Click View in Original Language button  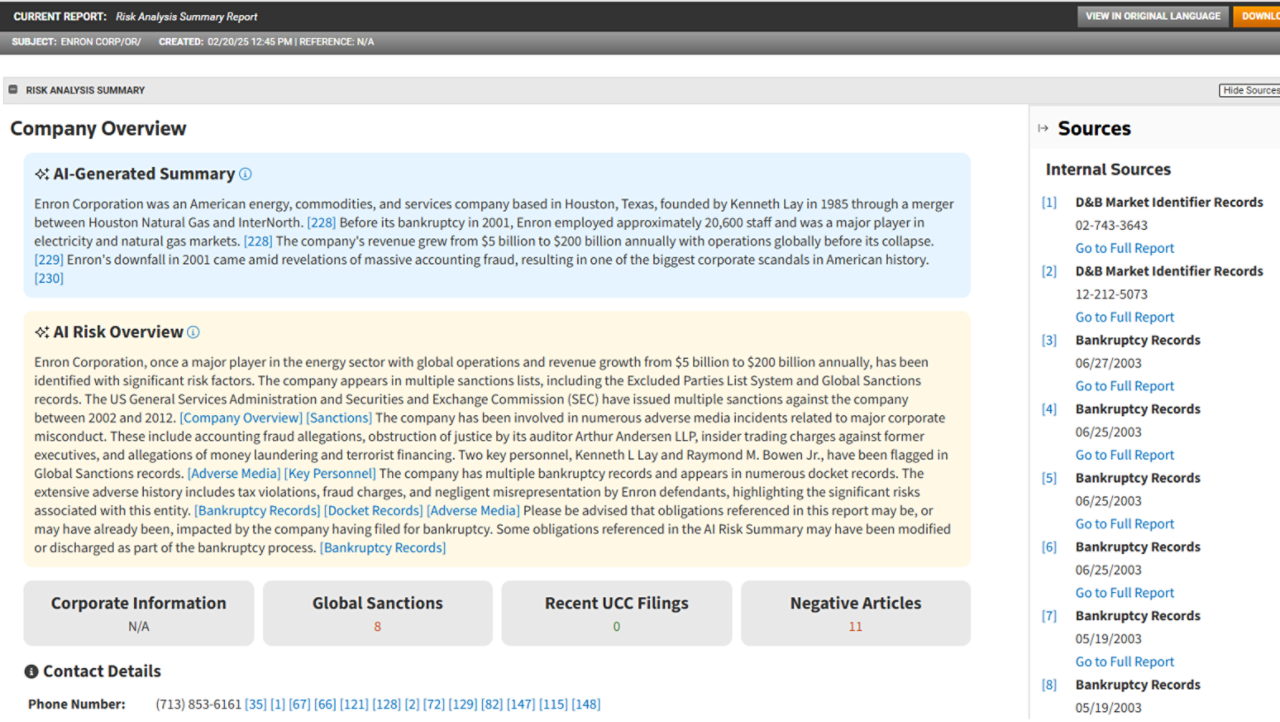[x=1152, y=16]
